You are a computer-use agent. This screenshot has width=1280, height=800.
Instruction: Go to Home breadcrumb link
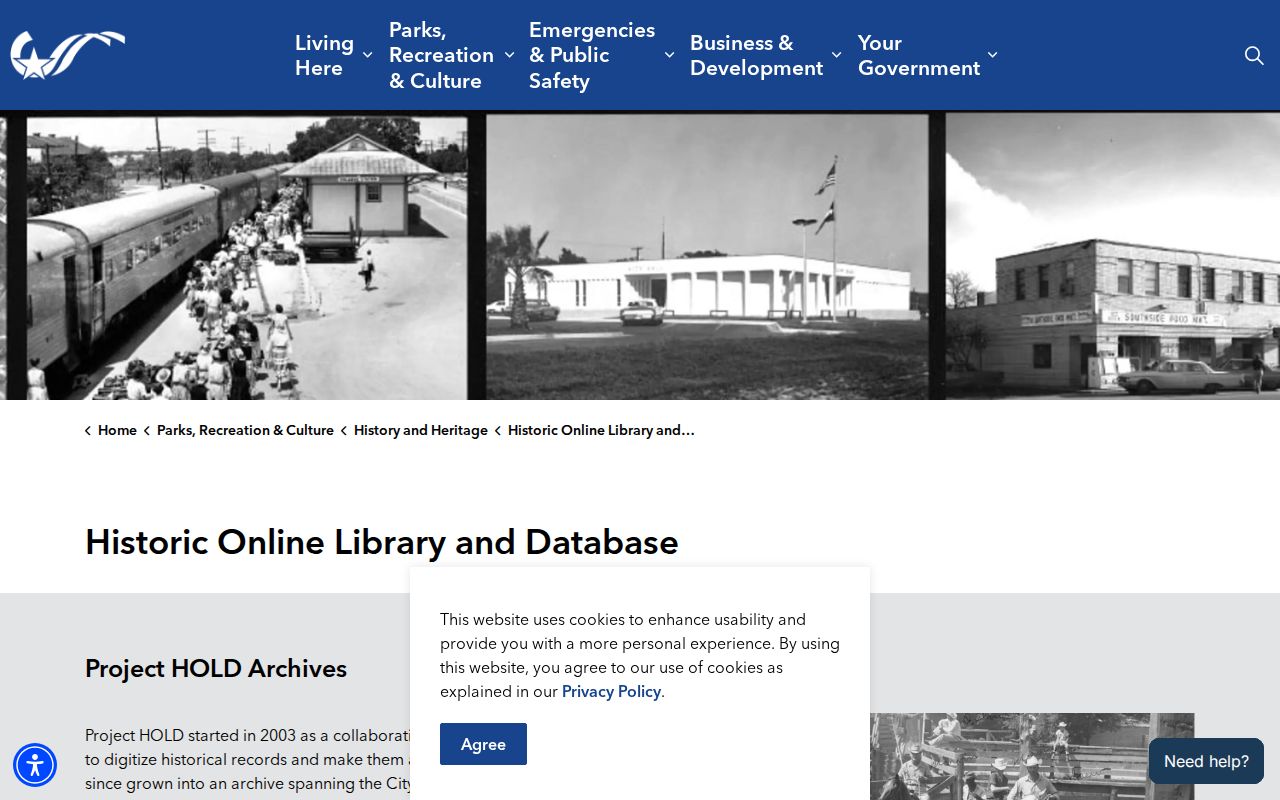pos(117,430)
